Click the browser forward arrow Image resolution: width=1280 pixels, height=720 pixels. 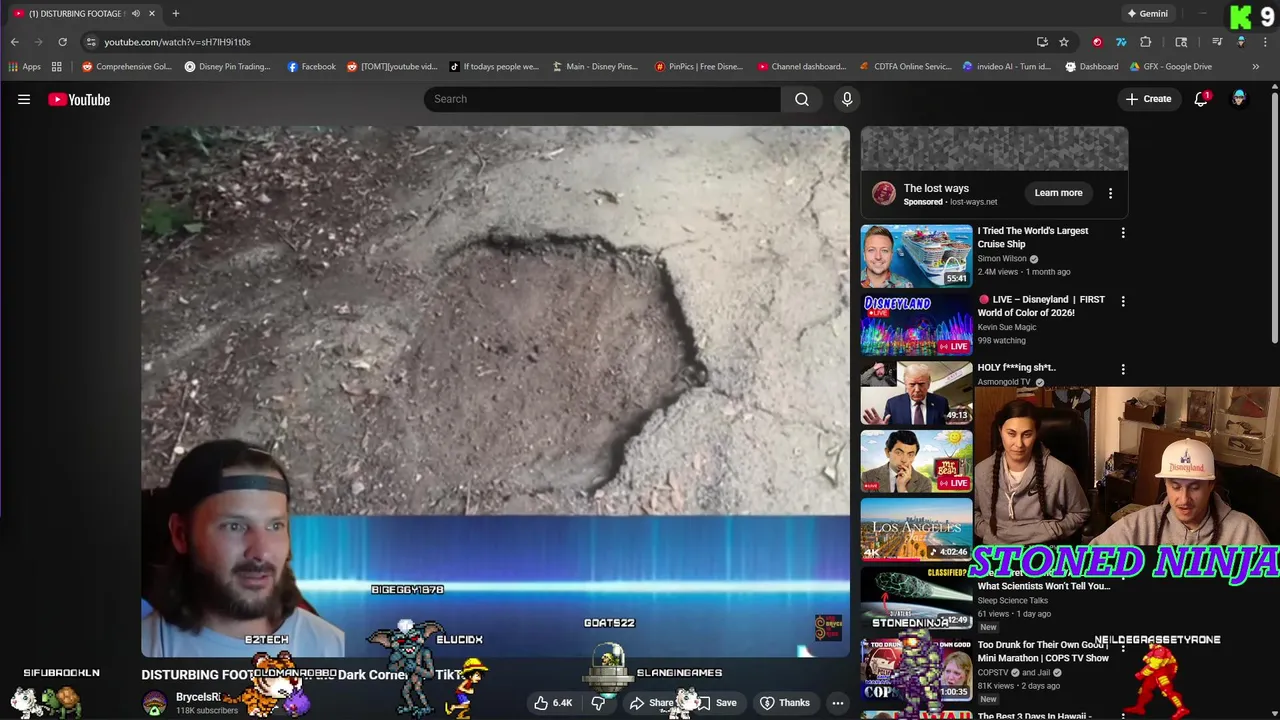click(x=39, y=42)
